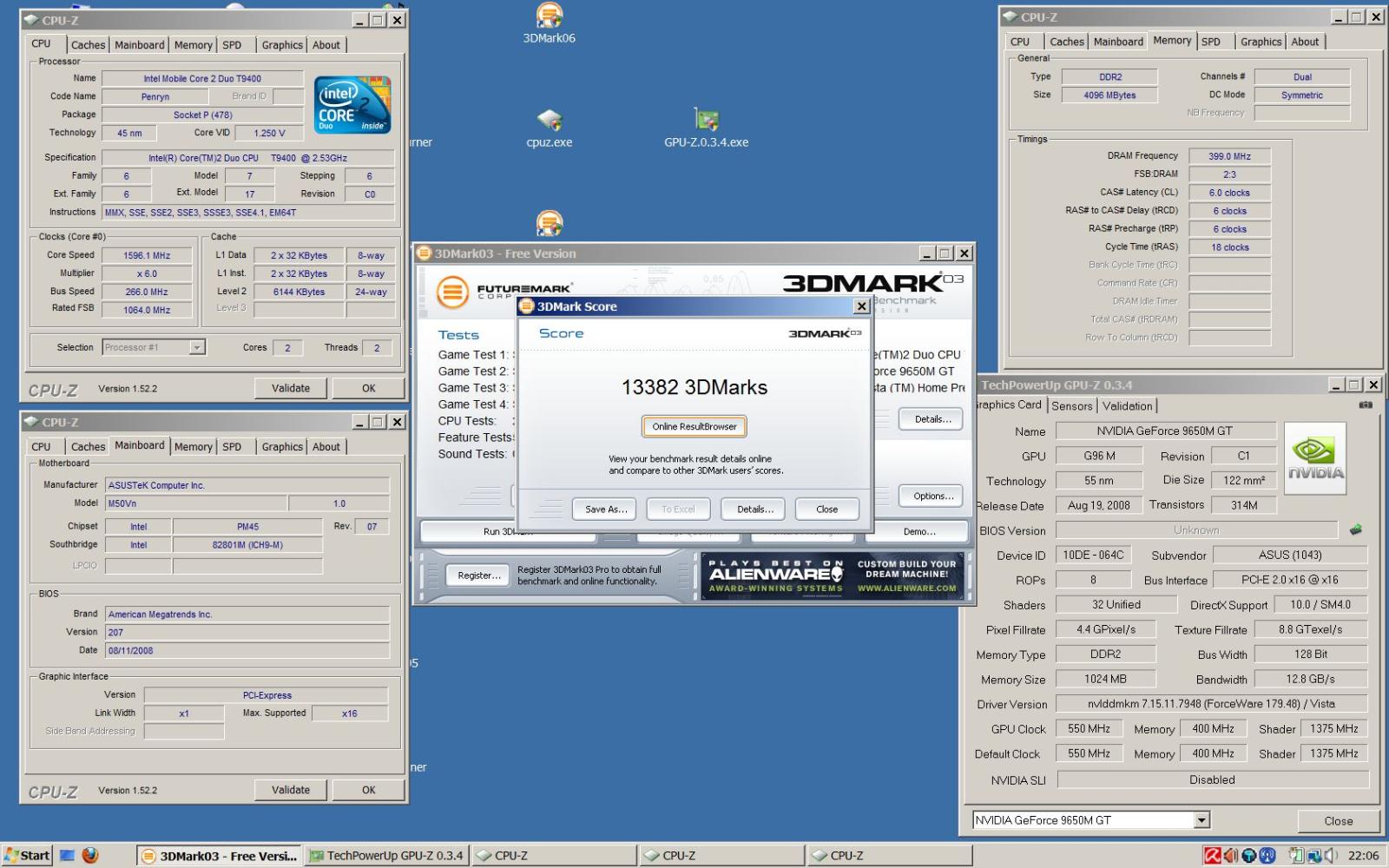Switch to CPU tab in CPU-Z memory window

(x=1020, y=42)
